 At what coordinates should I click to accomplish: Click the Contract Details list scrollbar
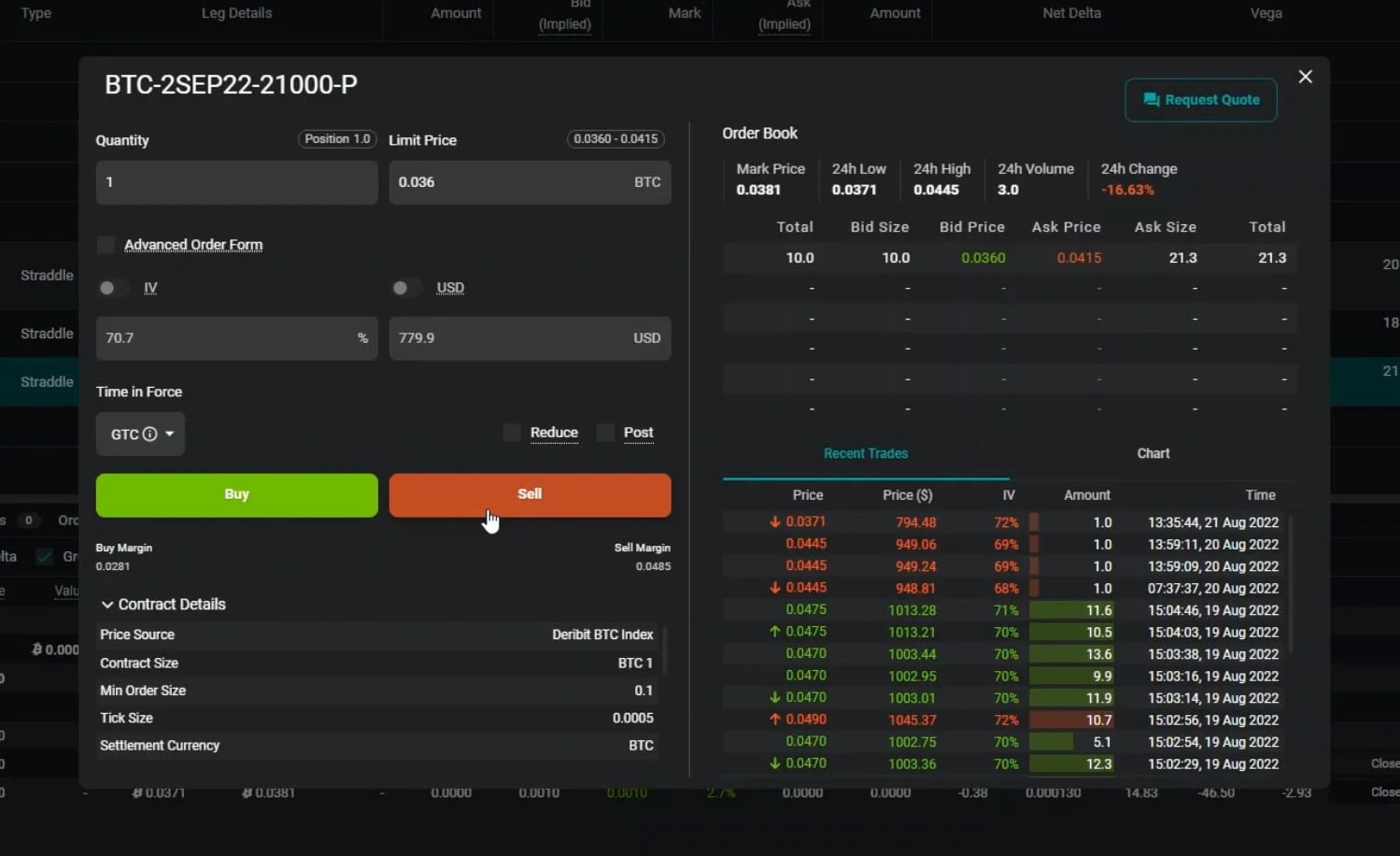point(665,649)
